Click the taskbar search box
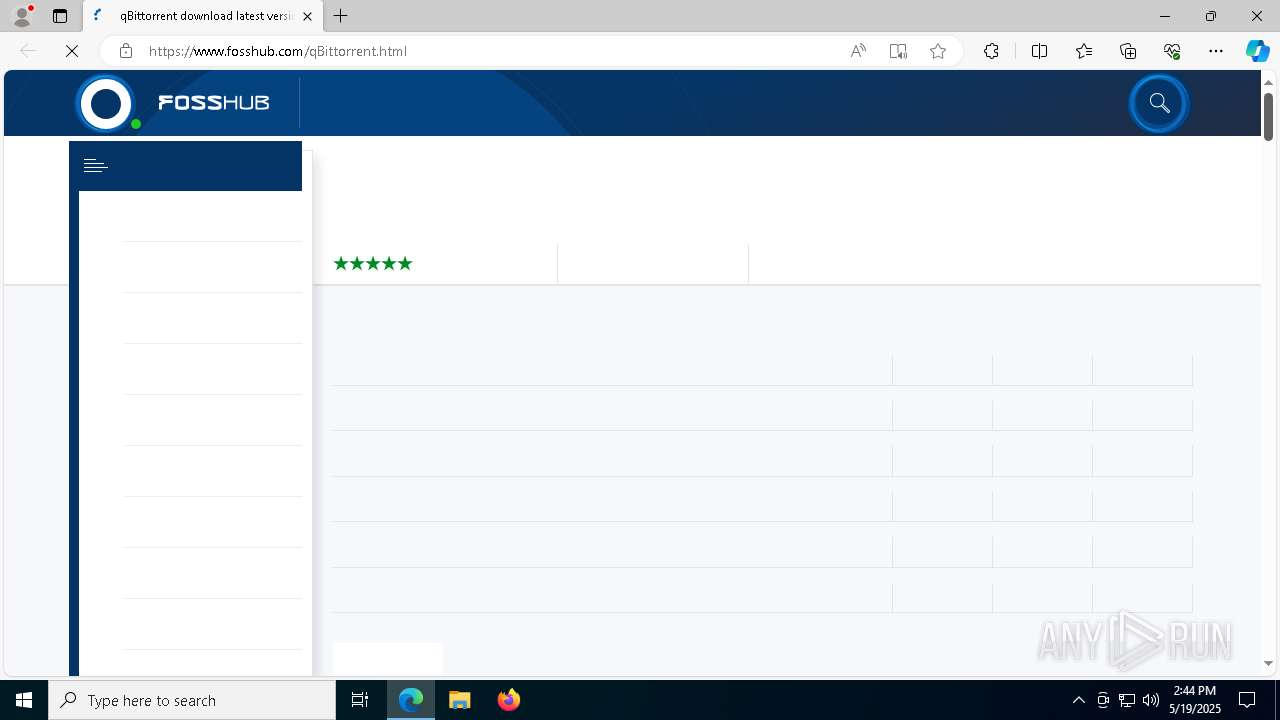This screenshot has height=720, width=1280. [192, 700]
